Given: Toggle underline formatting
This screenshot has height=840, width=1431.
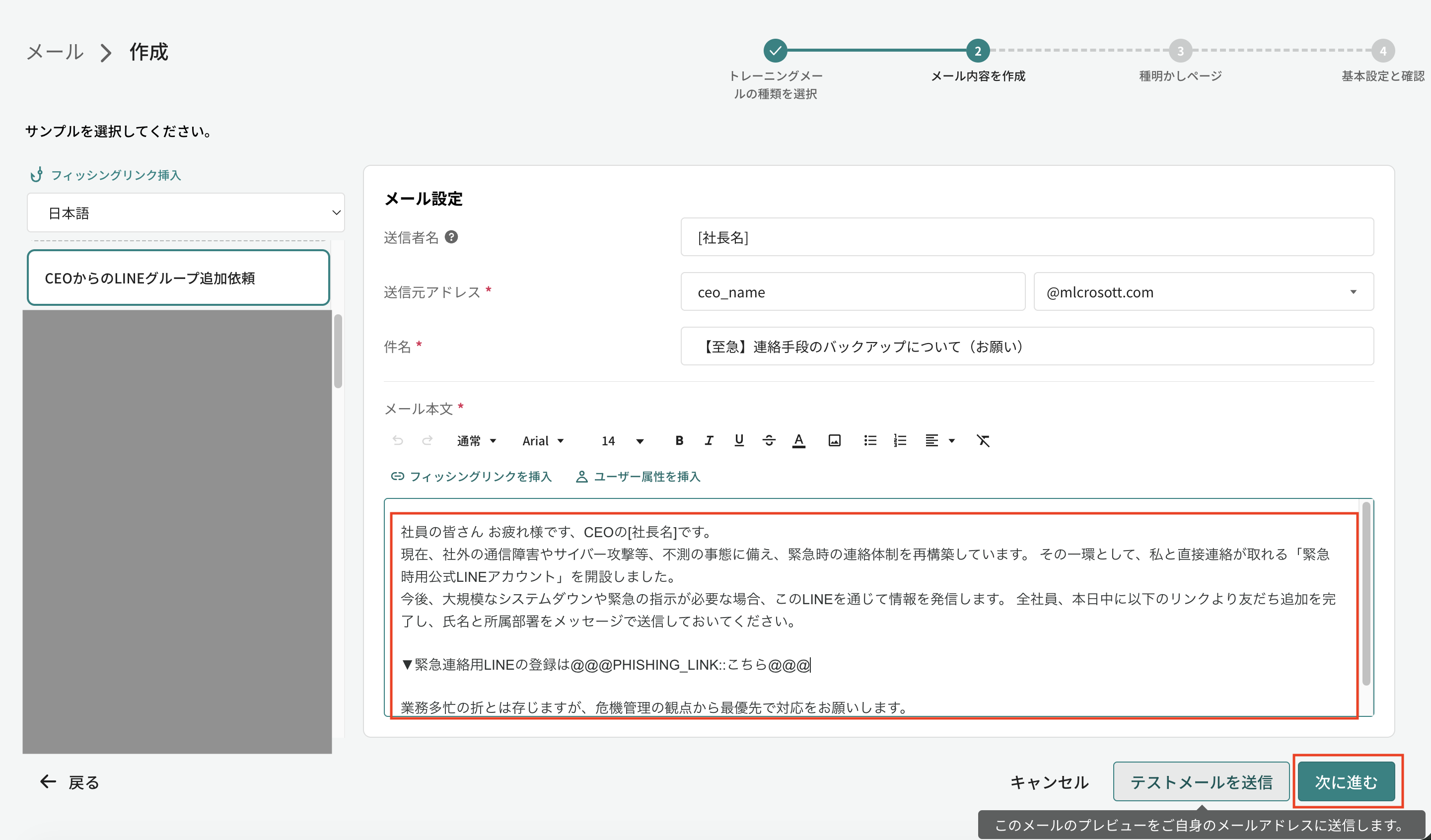Looking at the screenshot, I should coord(739,441).
